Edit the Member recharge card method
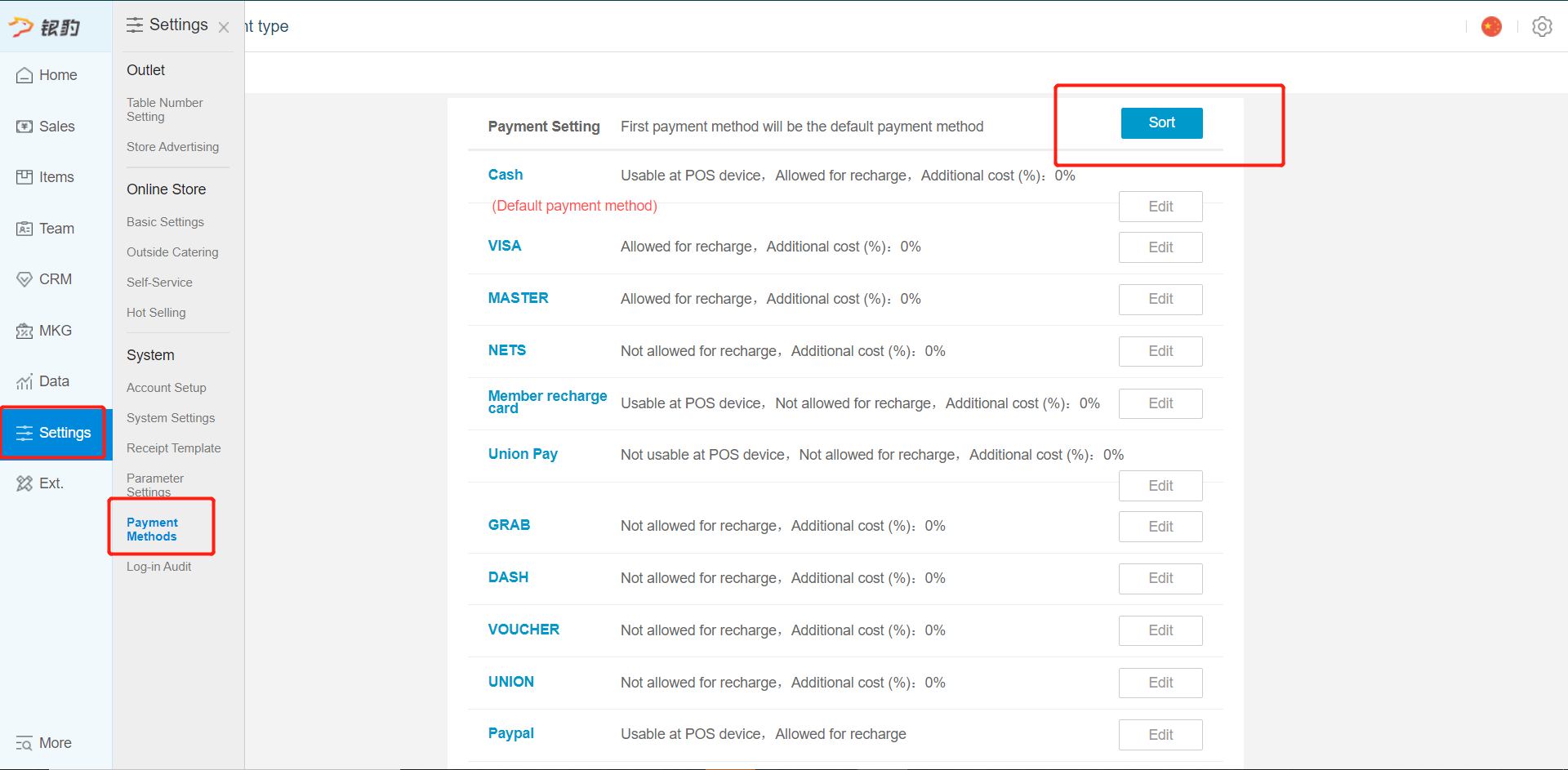The width and height of the screenshot is (1568, 770). (x=1160, y=403)
